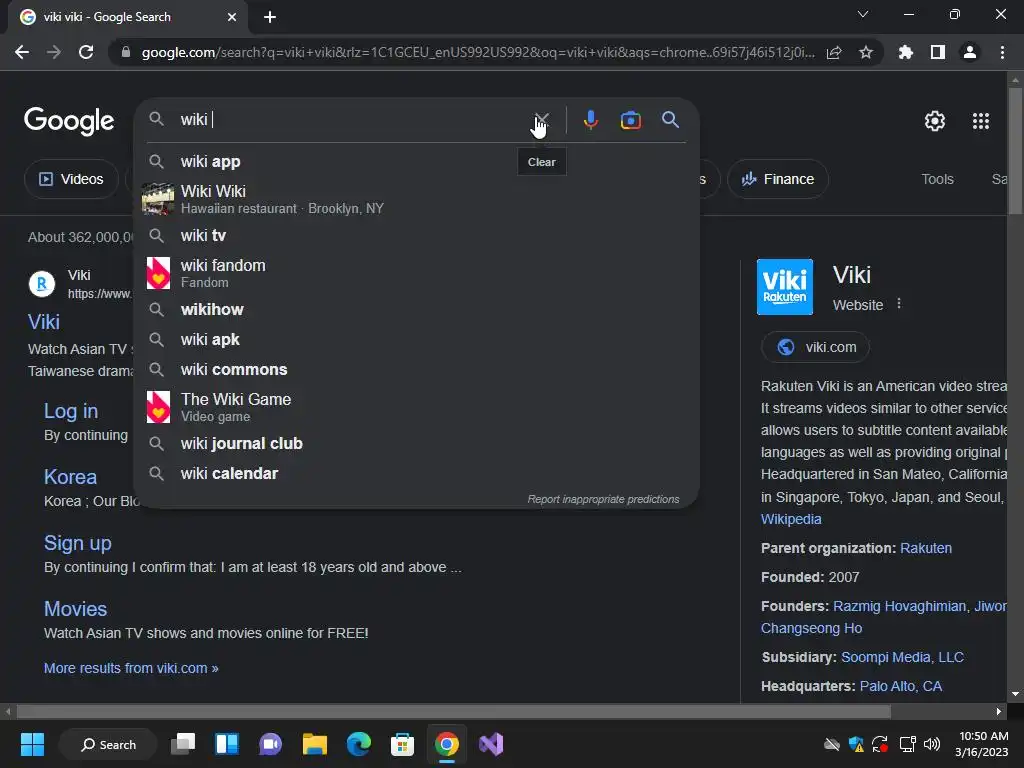The image size is (1024, 768).
Task: Select the Finance filter chip
Action: click(778, 179)
